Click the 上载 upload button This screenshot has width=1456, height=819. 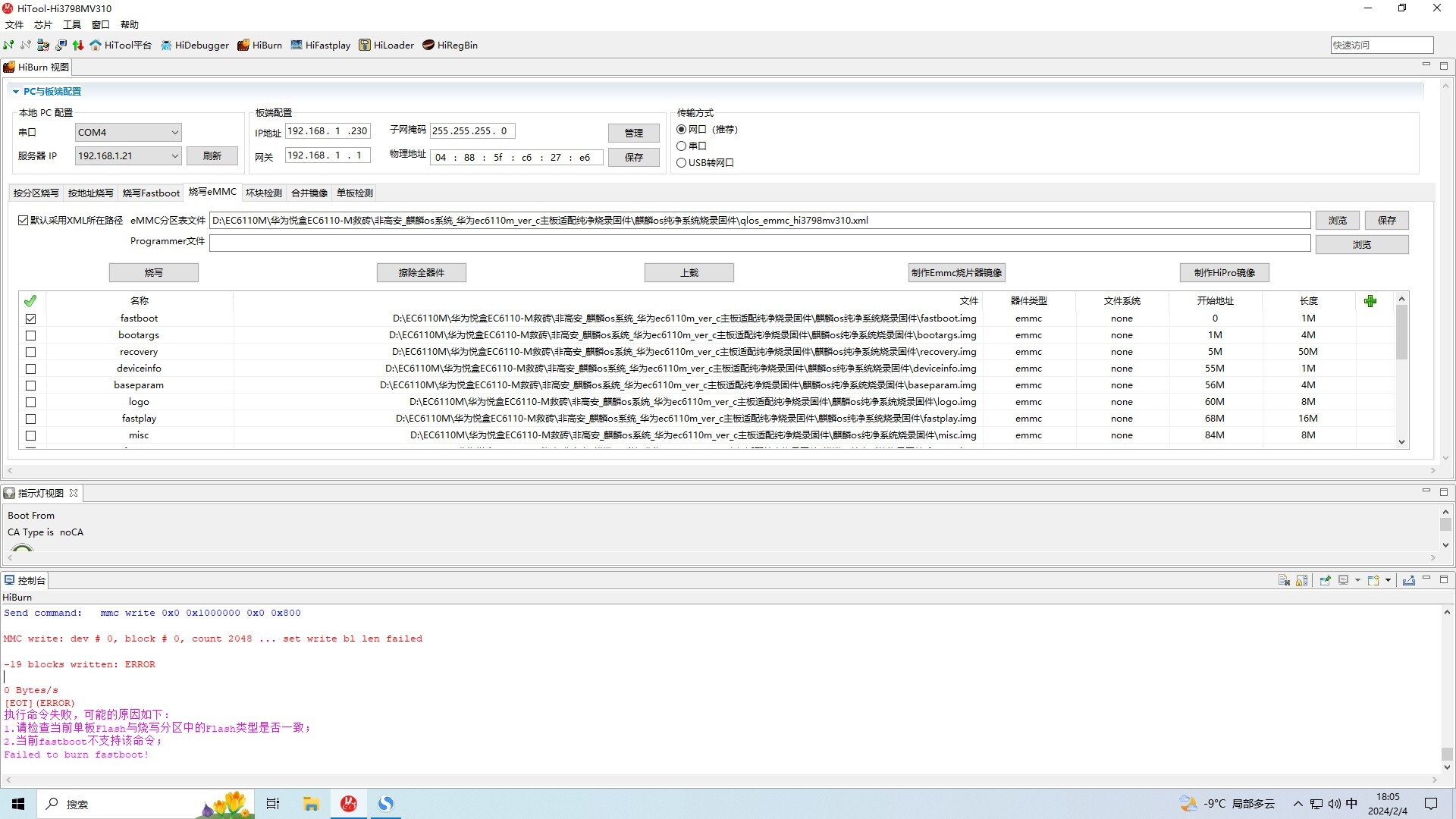689,272
